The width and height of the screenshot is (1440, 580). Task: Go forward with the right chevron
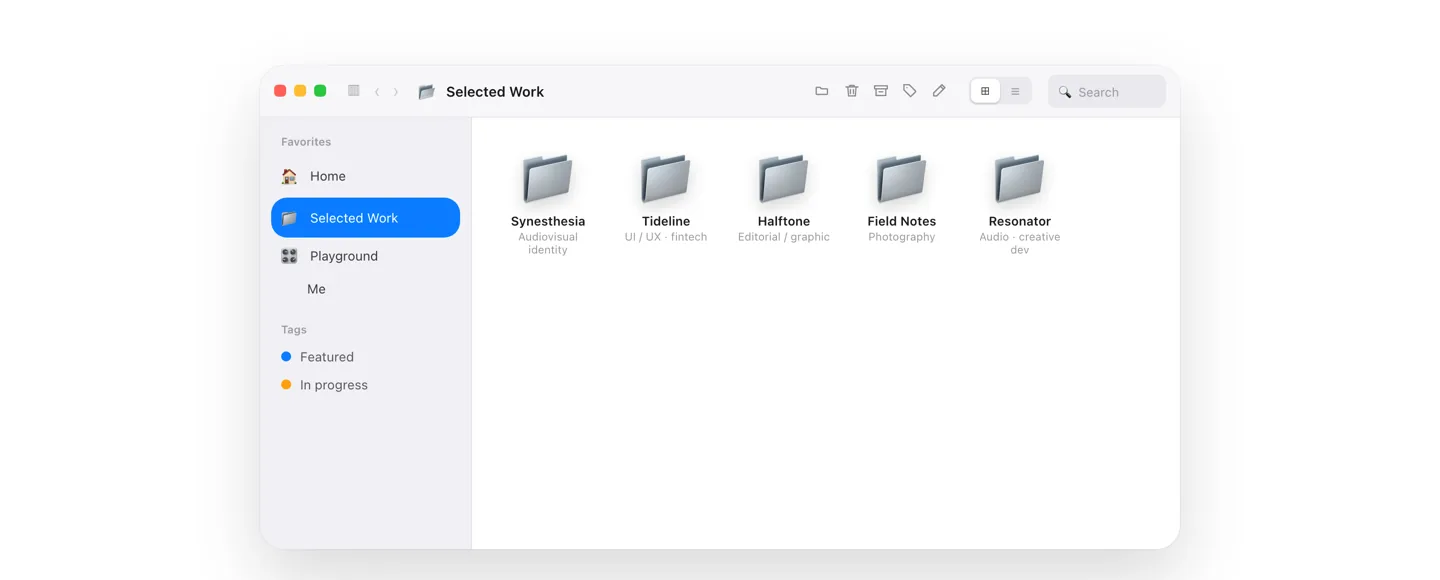[x=396, y=92]
